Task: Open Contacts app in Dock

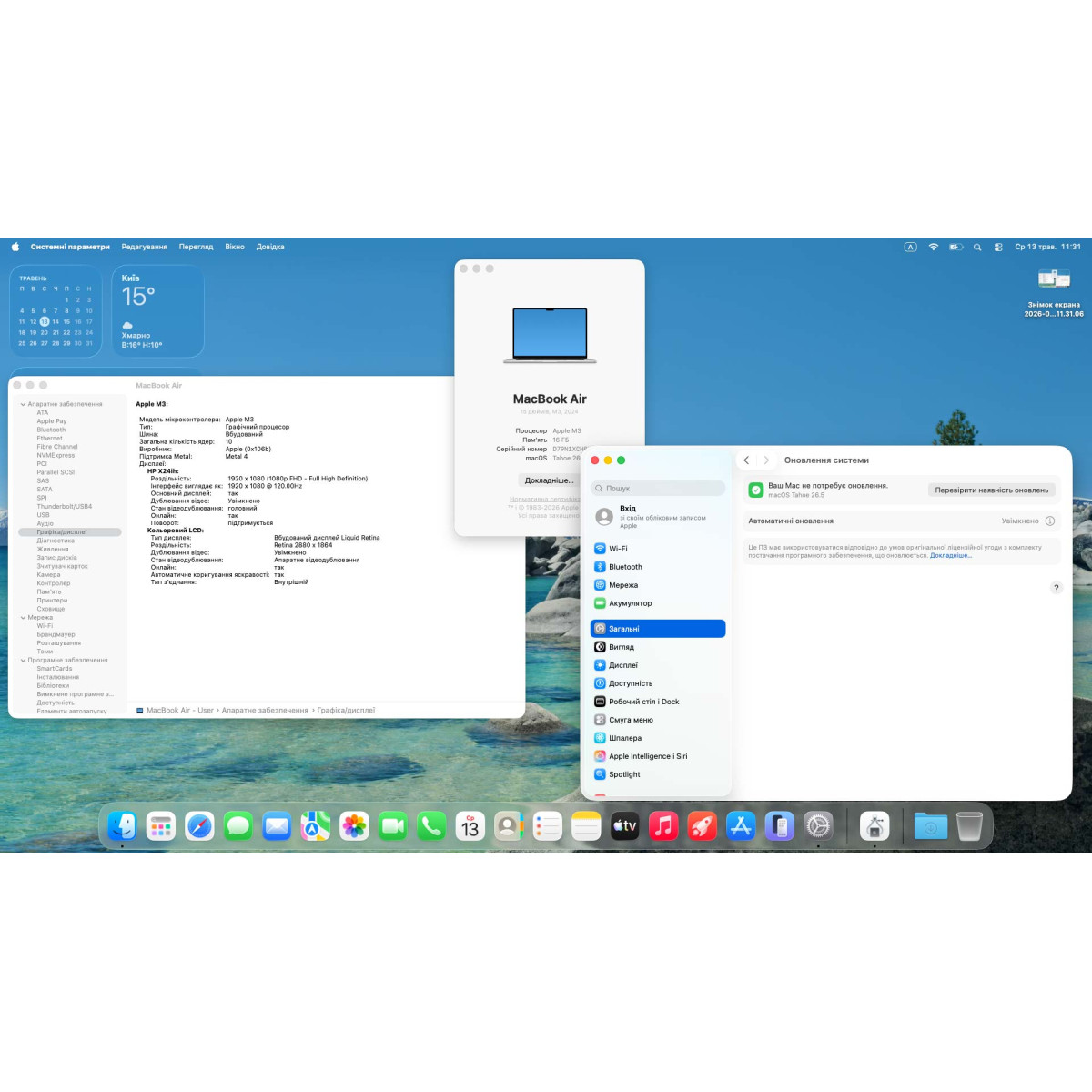Action: 509,826
